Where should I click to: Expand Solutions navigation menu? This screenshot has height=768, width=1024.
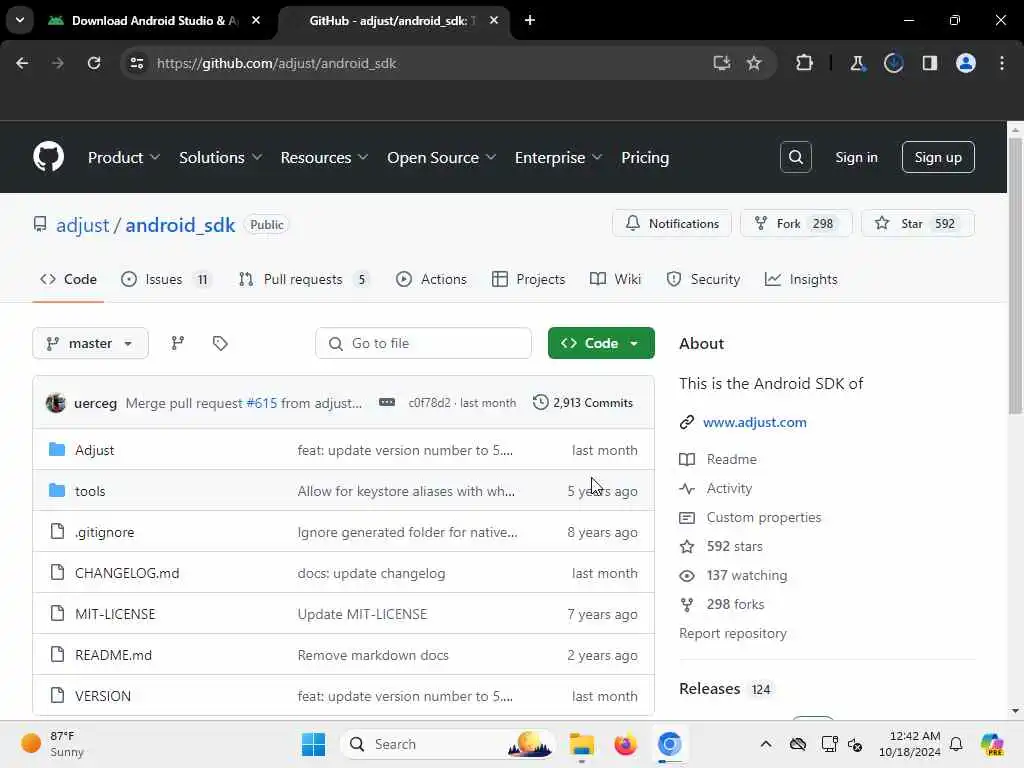(220, 157)
